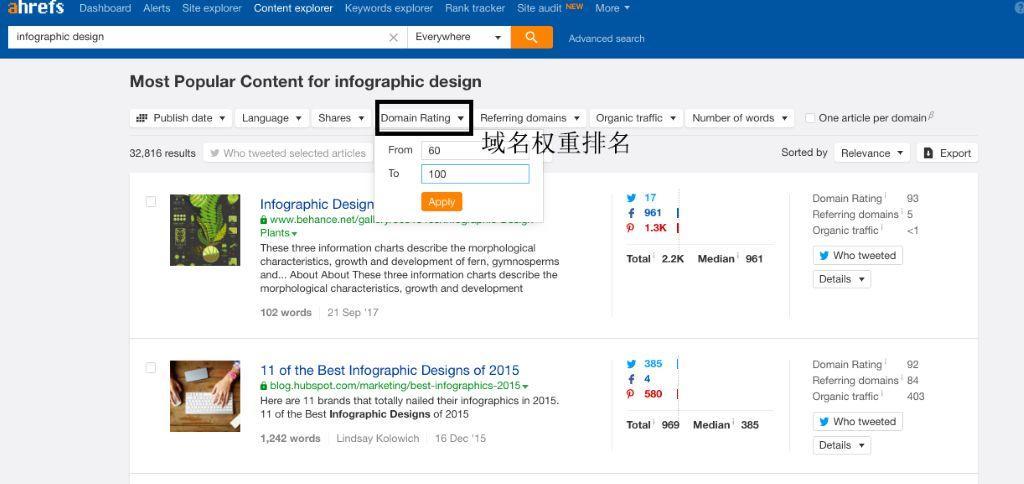Screen dimensions: 1024x484
Task: Open the keyboard-and-hands HubSpot article thumbnail
Action: (x=205, y=396)
